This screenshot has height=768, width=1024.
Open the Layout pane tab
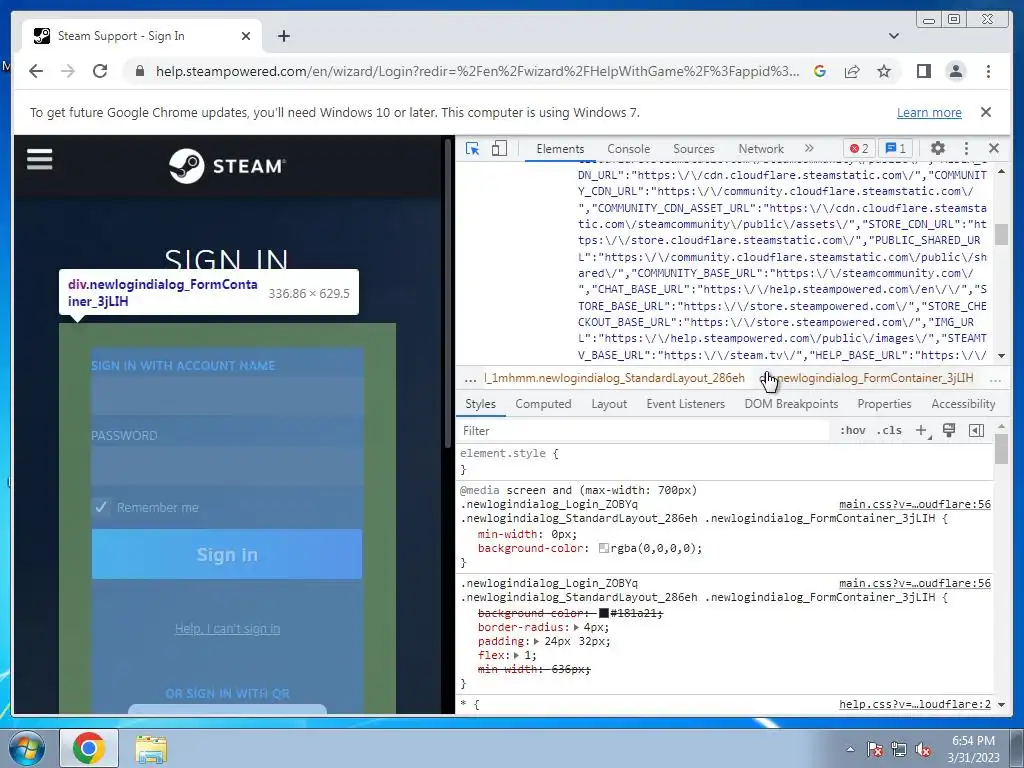pos(609,404)
